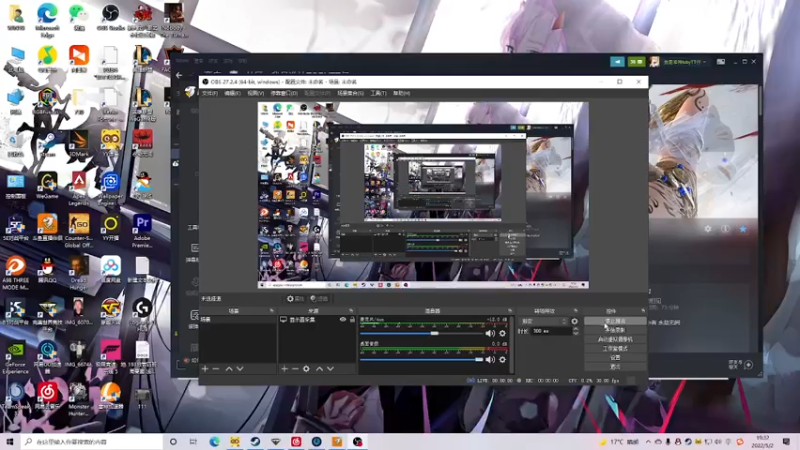Click the 开始录制 button
Viewport: 800px width, 450px height.
click(615, 330)
